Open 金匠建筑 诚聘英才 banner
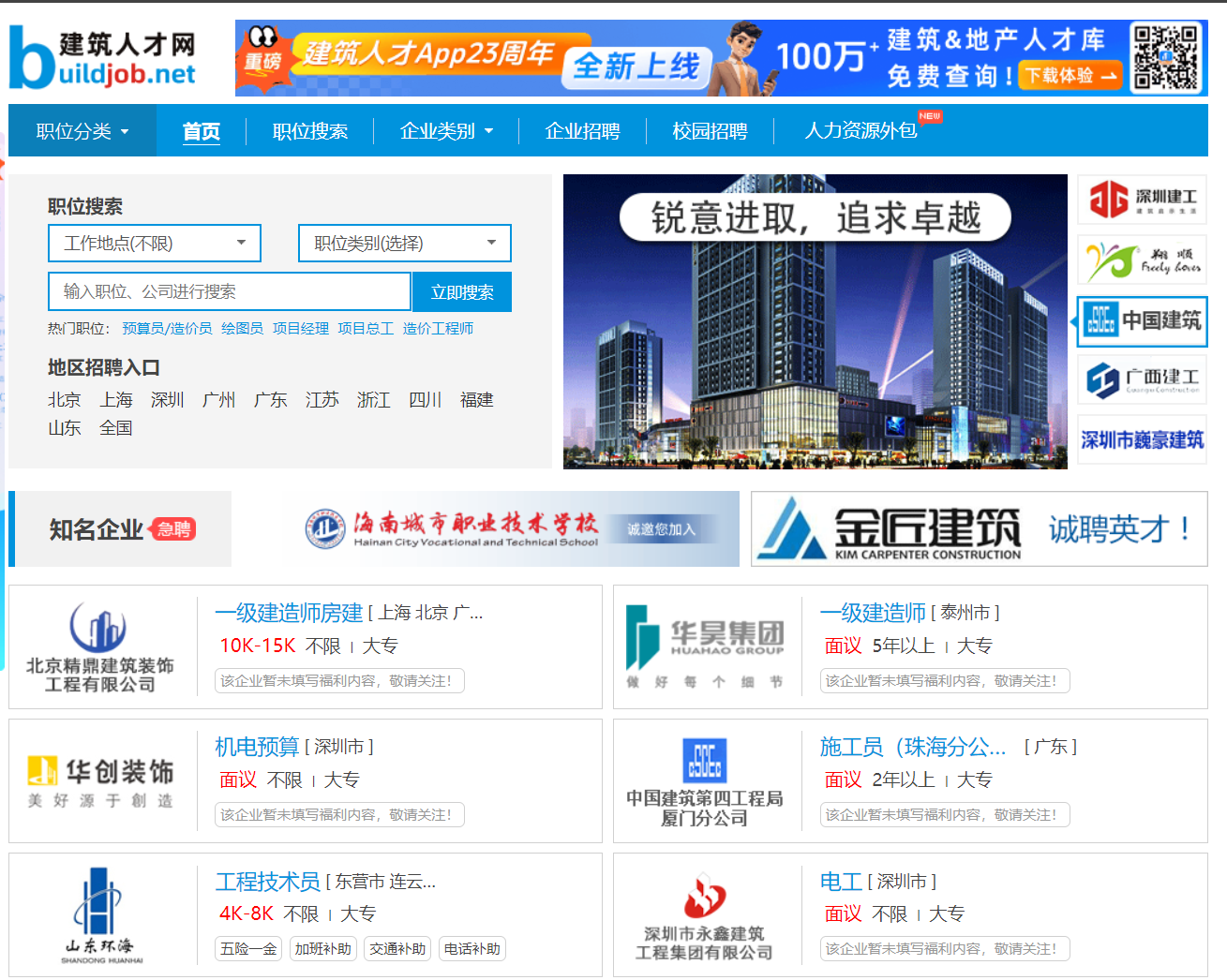 pyautogui.click(x=980, y=529)
